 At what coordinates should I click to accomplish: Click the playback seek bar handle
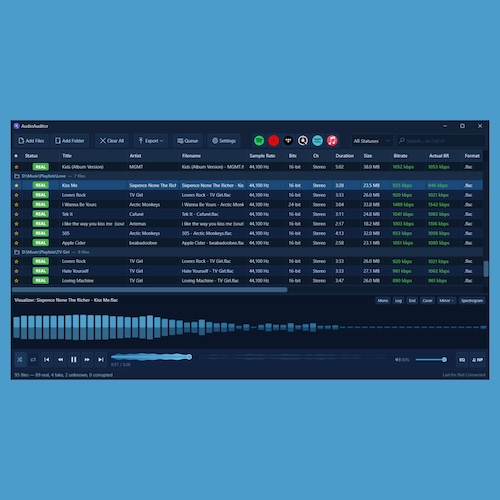tap(189, 357)
